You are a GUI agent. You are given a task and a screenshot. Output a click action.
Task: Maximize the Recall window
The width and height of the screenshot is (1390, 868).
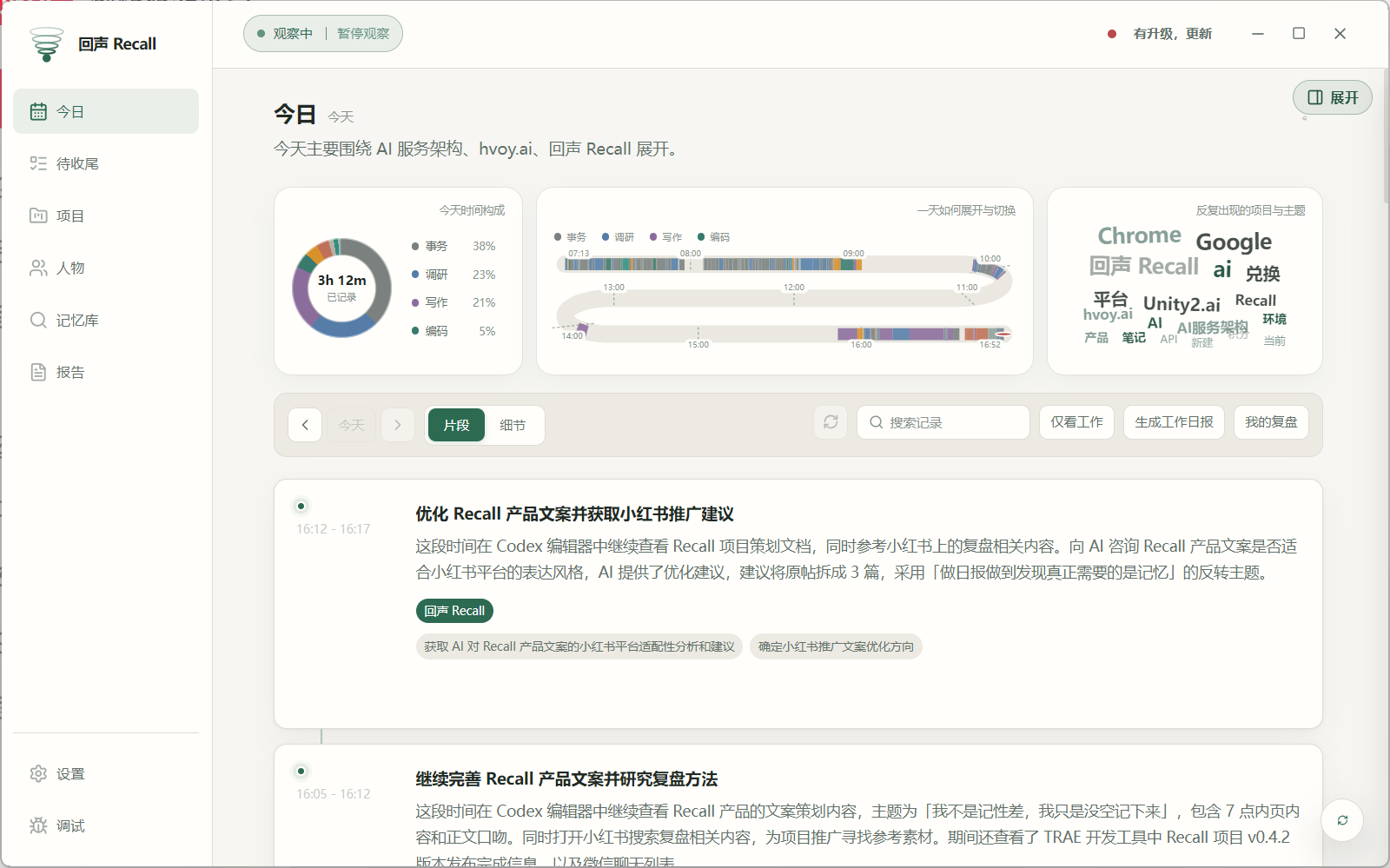tap(1299, 34)
